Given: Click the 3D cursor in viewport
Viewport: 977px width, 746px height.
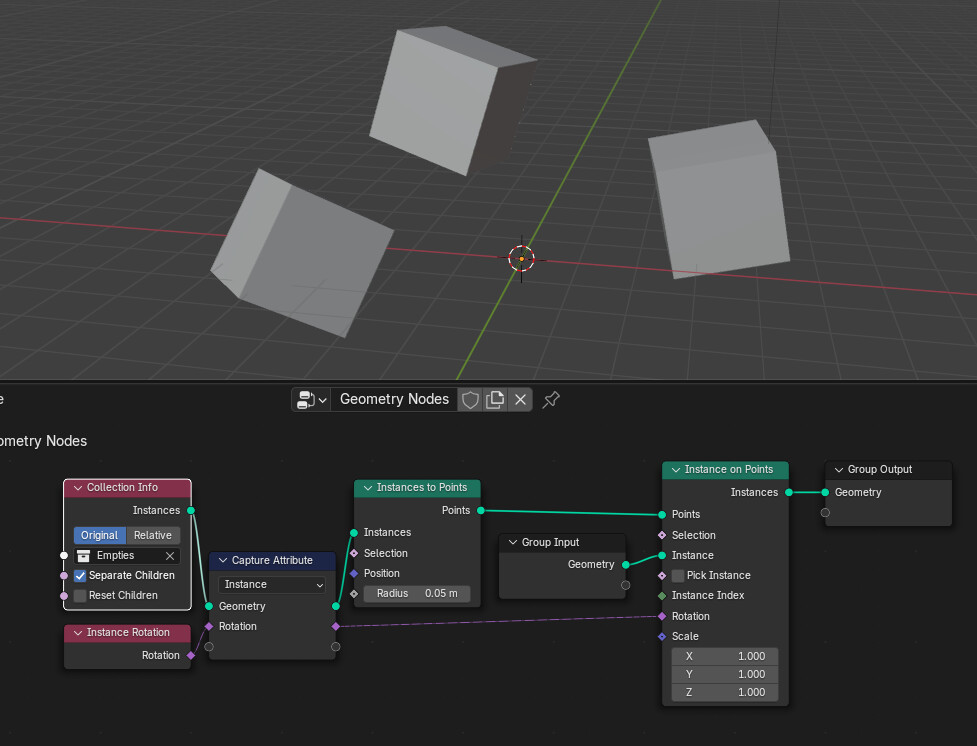Looking at the screenshot, I should 522,259.
